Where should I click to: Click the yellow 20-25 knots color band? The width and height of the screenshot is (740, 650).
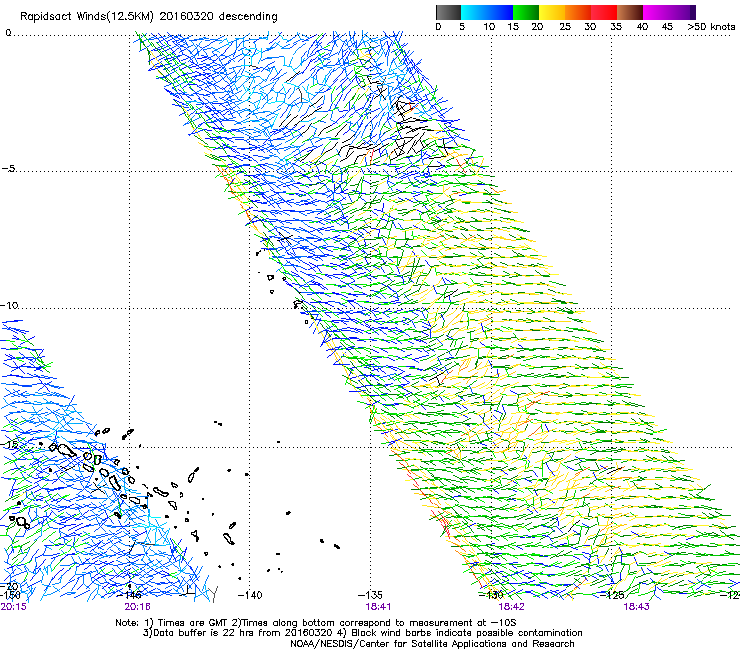pos(552,12)
